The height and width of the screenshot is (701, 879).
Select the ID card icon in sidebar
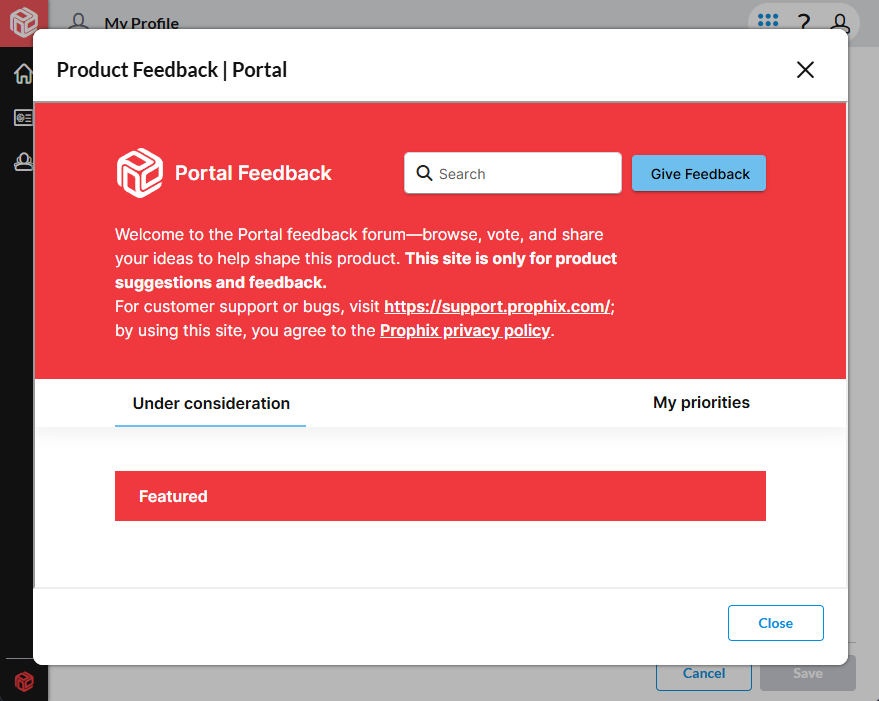[23, 118]
